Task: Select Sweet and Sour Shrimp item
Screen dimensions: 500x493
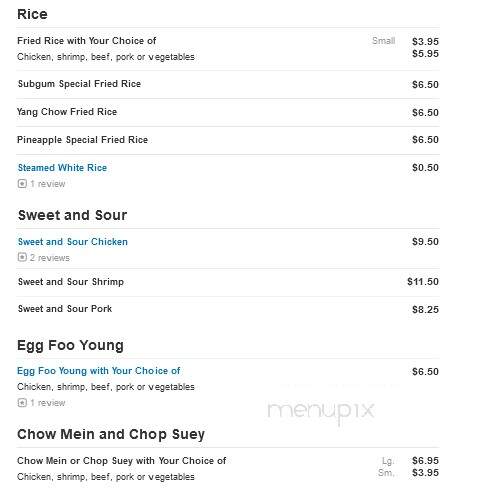Action: pos(71,282)
